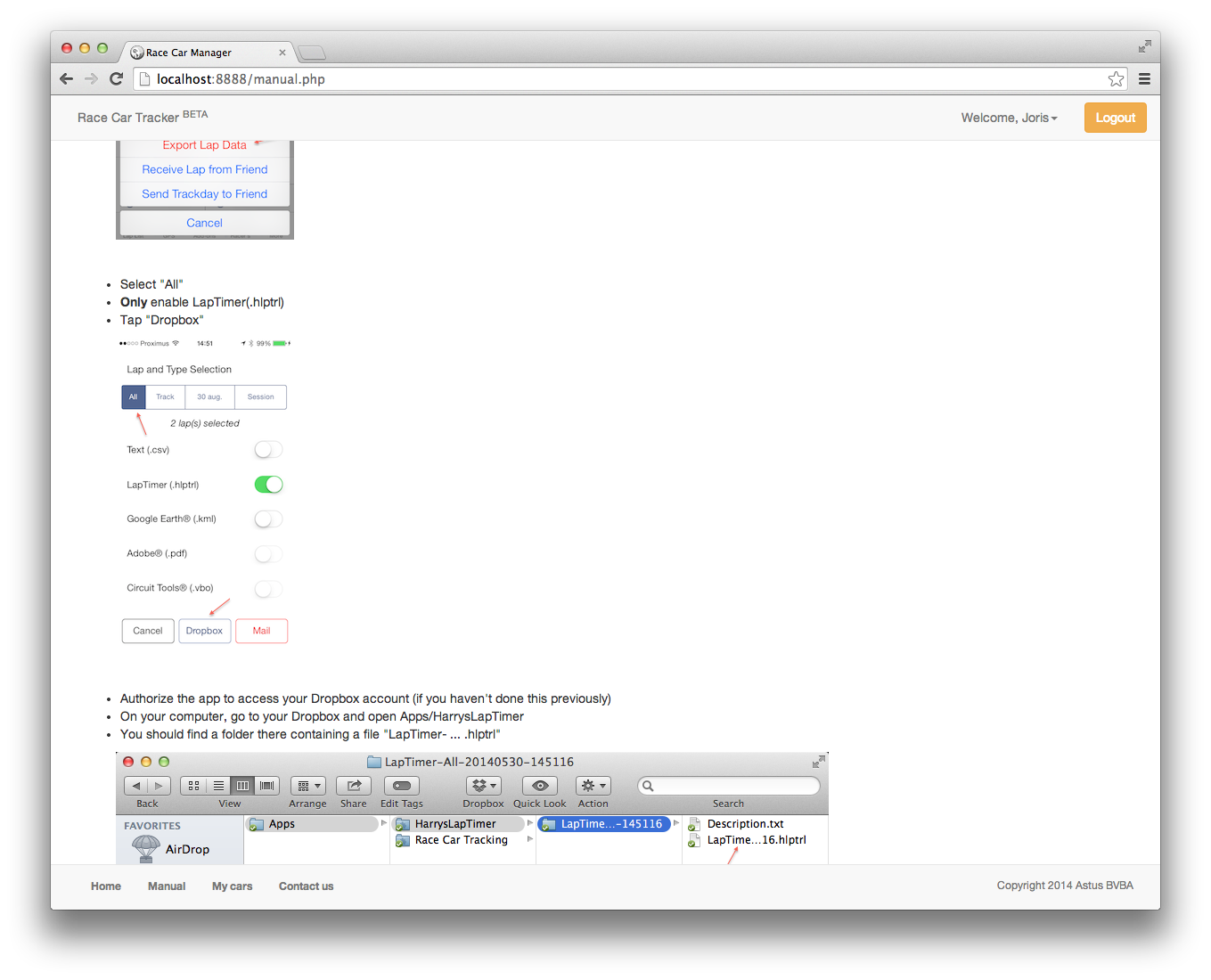
Task: Click the My cars footer link
Action: [232, 886]
